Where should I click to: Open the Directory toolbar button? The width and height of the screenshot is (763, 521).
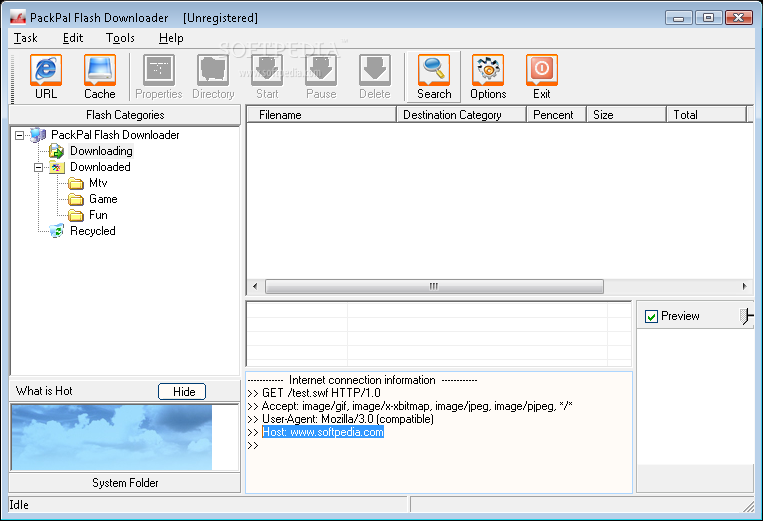[213, 77]
